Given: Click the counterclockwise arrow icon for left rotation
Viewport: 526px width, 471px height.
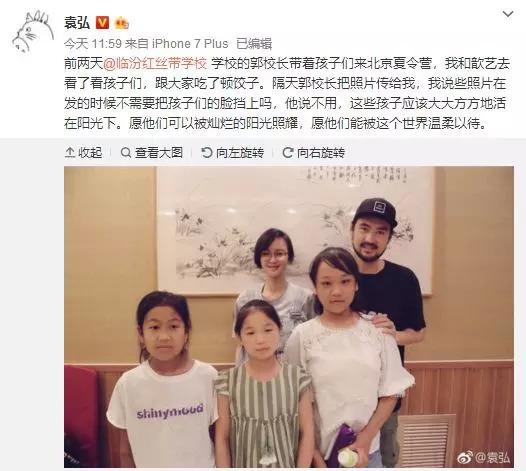Looking at the screenshot, I should (207, 153).
